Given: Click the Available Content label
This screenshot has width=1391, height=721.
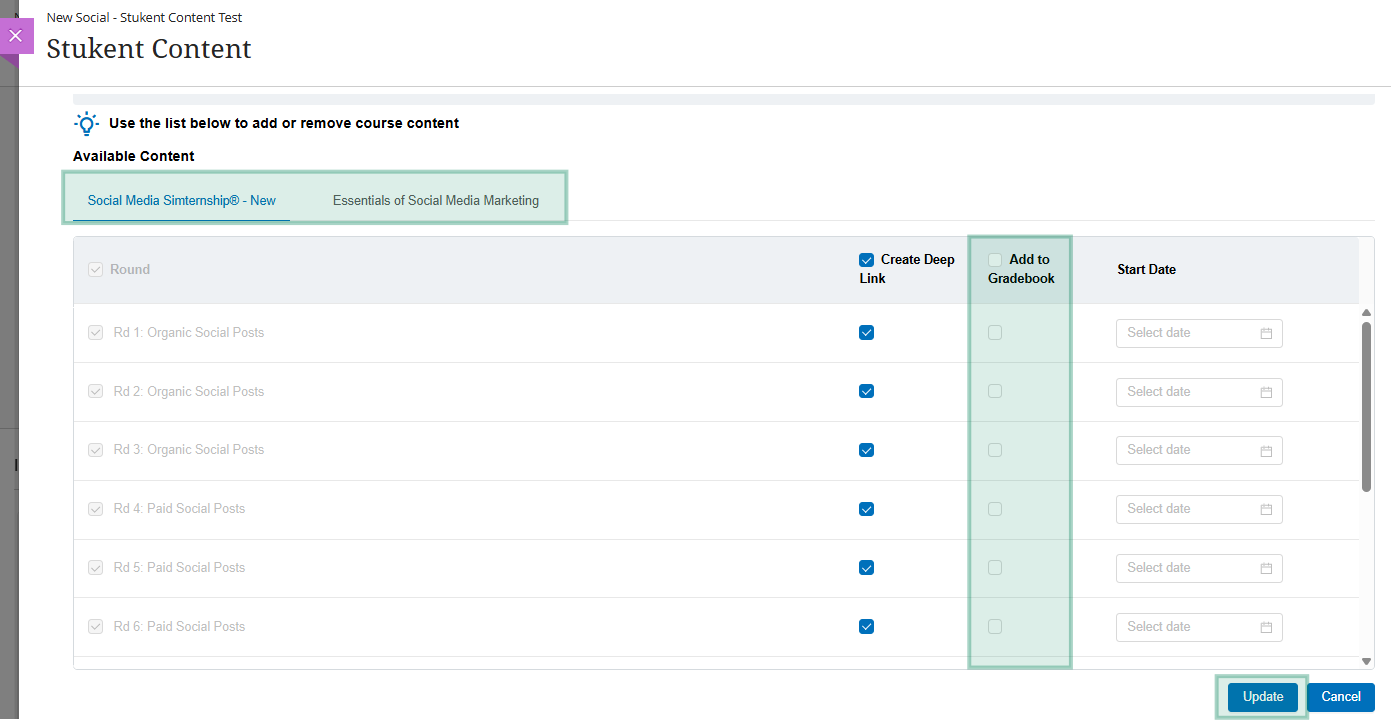Looking at the screenshot, I should (134, 156).
